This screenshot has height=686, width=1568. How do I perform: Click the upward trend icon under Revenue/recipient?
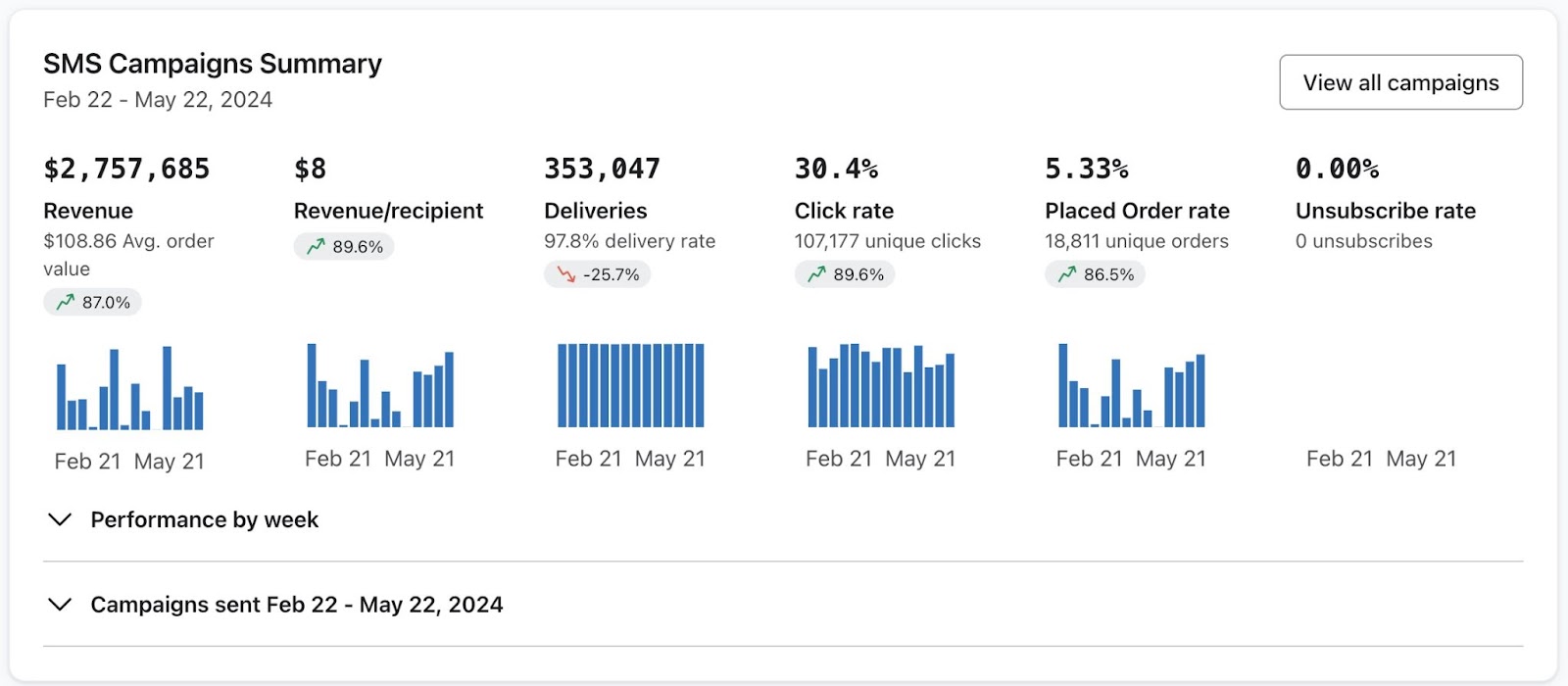click(316, 246)
